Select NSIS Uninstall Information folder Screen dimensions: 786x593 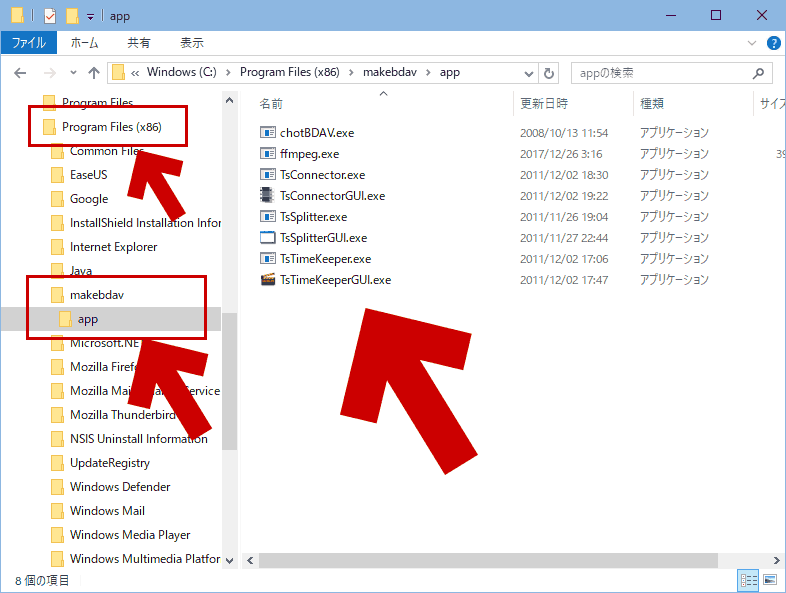click(139, 439)
